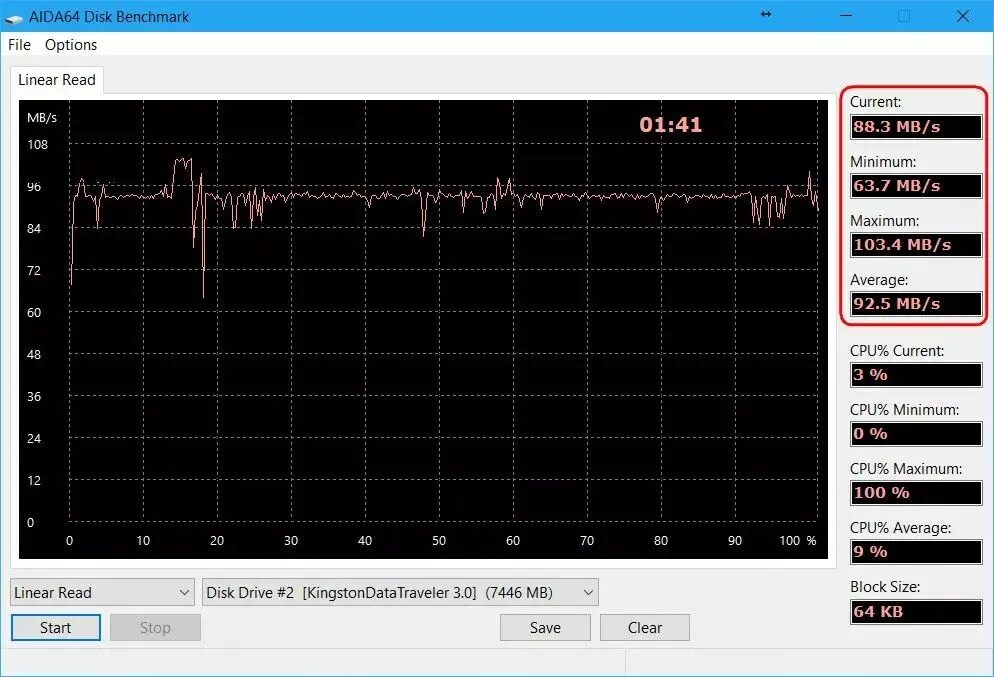
Task: Select the Linear Read tab
Action: (57, 80)
